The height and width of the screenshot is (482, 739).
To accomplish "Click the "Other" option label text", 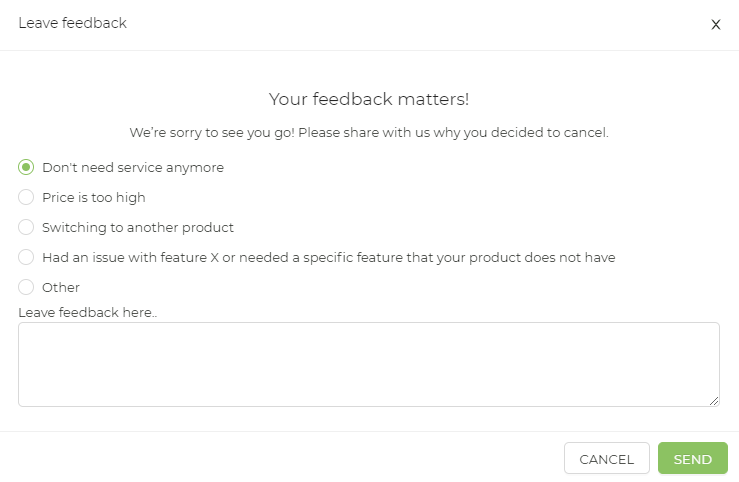I will click(61, 287).
